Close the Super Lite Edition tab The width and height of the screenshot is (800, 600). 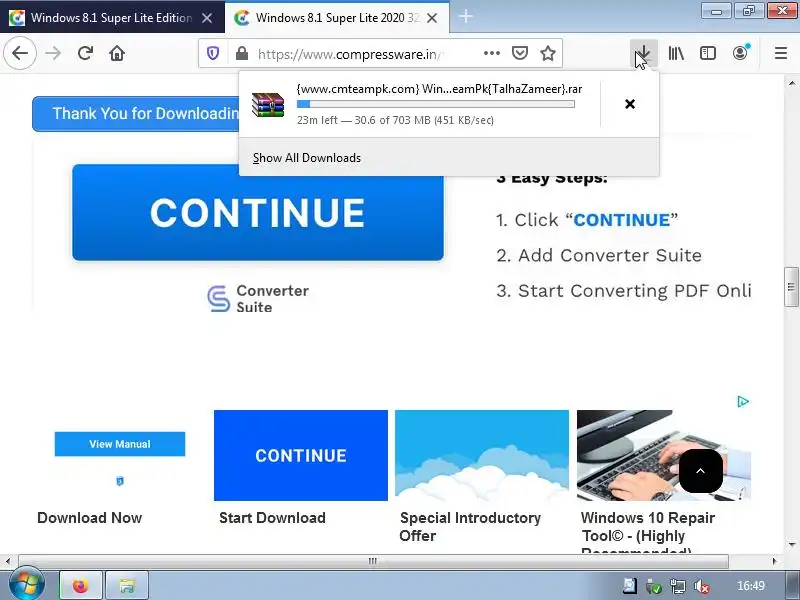click(x=207, y=18)
